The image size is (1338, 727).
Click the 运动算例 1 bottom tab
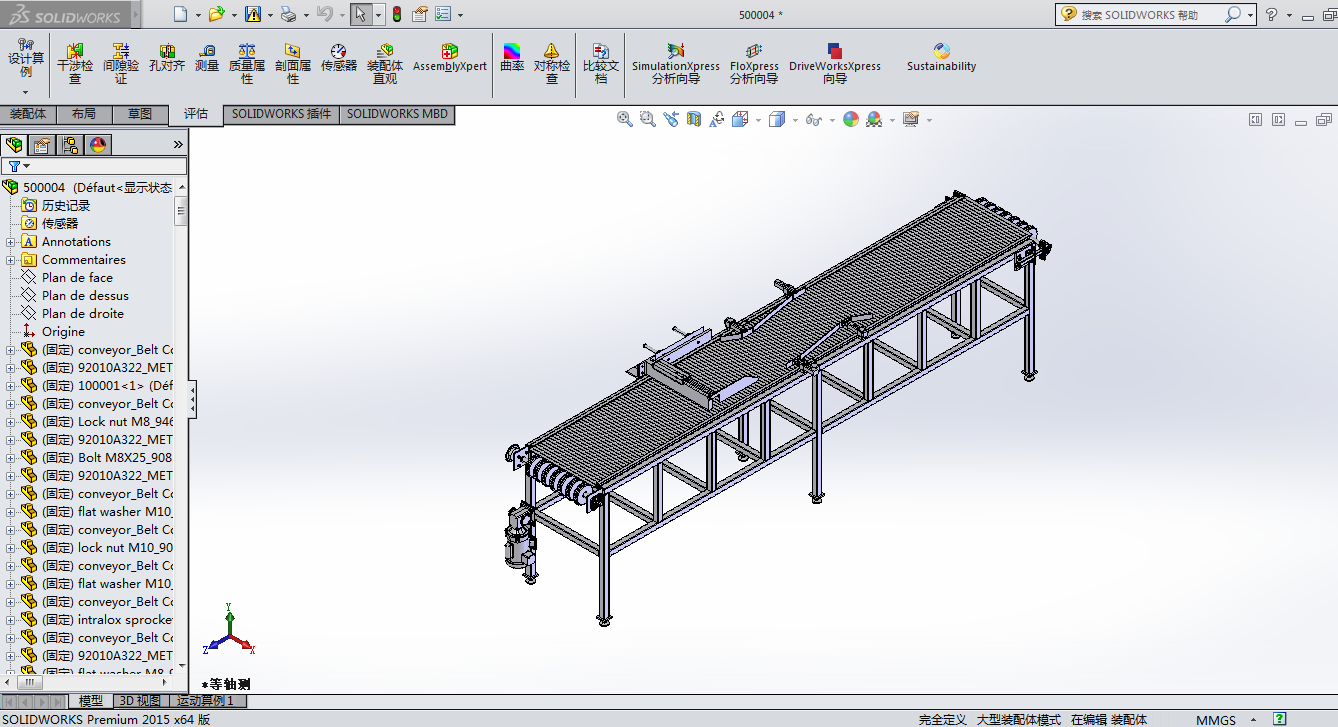pyautogui.click(x=204, y=701)
